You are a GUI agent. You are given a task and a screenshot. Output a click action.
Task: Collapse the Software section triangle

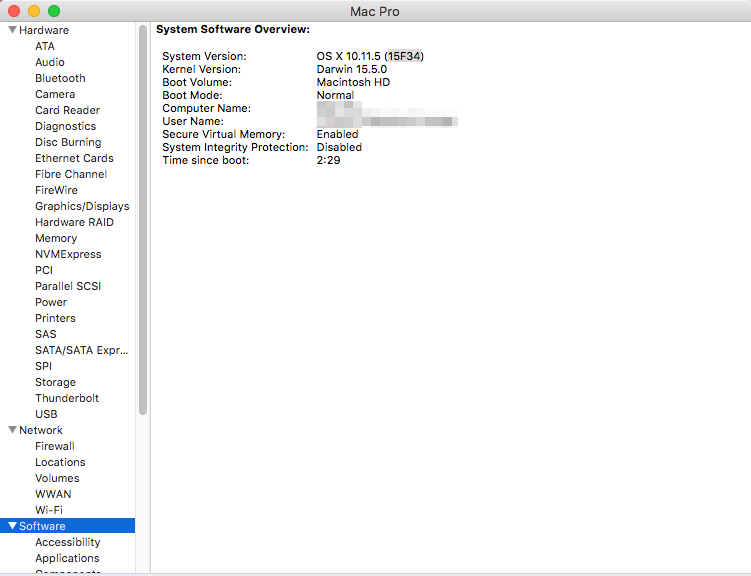(13, 526)
